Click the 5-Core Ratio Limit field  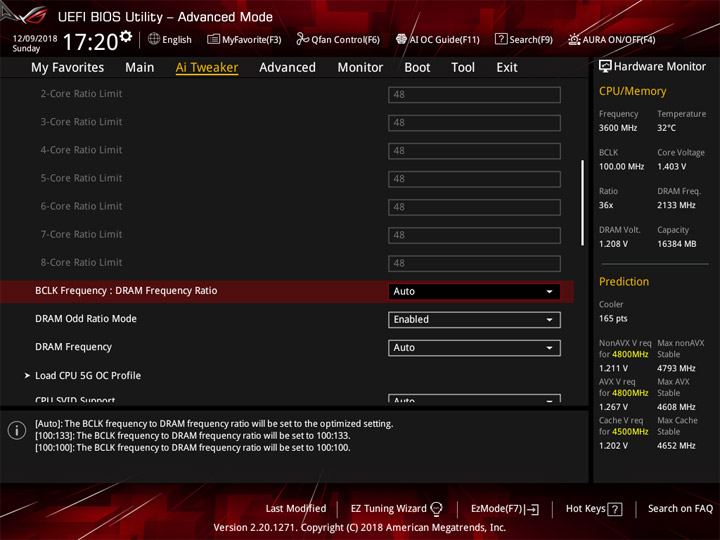(x=474, y=179)
